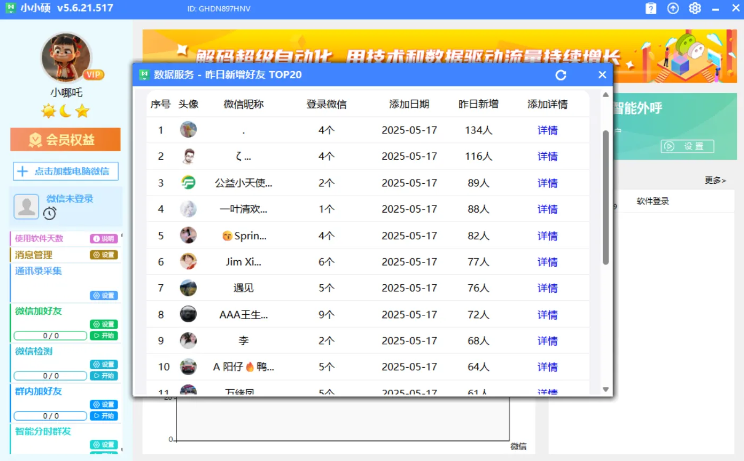
Task: Click avatar of Jim Xi... row
Action: click(188, 261)
